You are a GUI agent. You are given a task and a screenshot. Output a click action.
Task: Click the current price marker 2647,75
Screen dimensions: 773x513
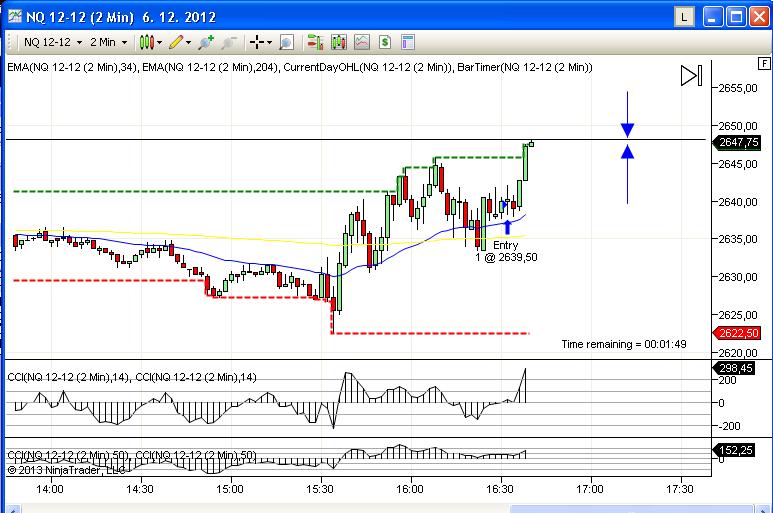737,142
